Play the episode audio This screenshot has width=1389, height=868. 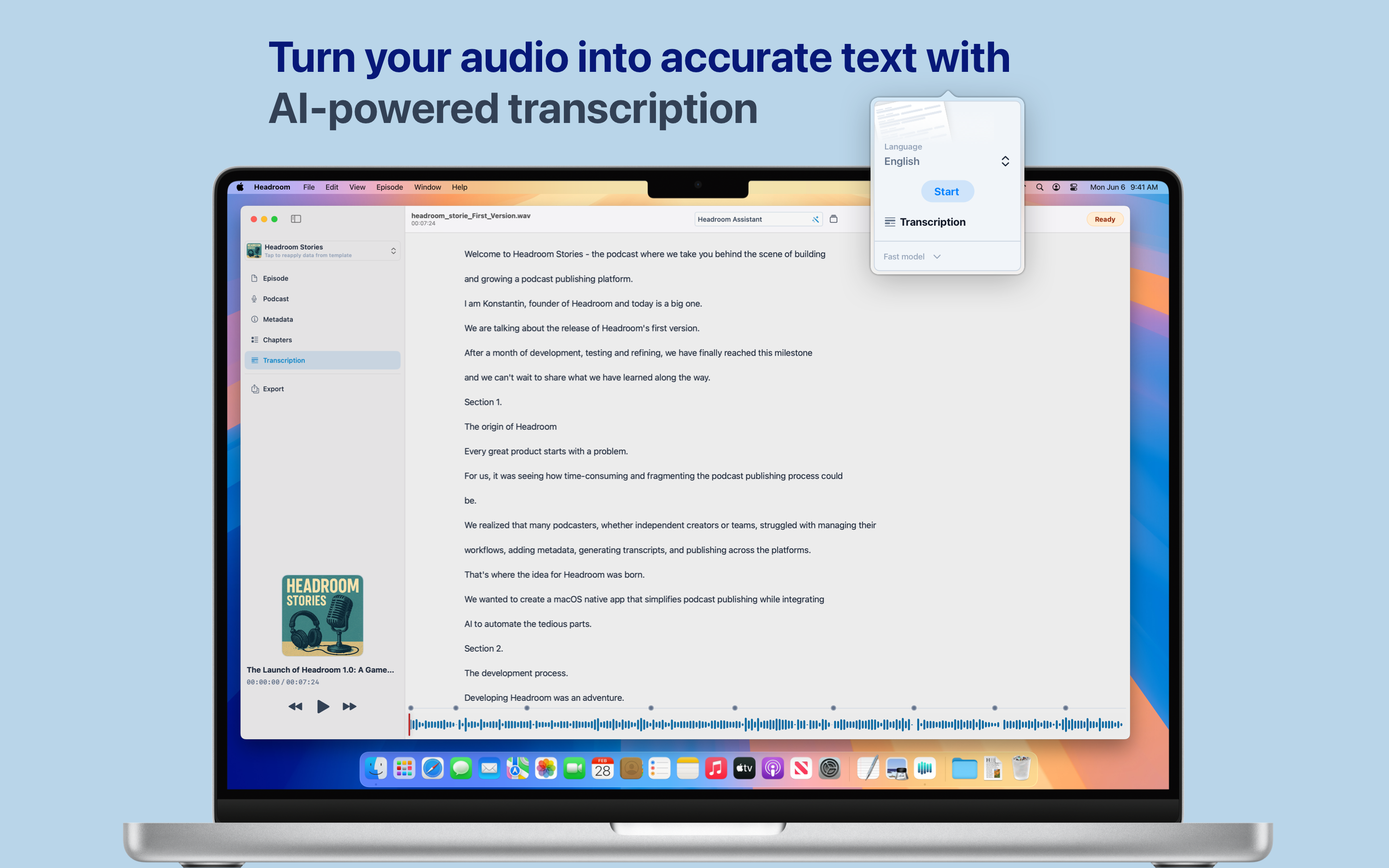click(323, 706)
